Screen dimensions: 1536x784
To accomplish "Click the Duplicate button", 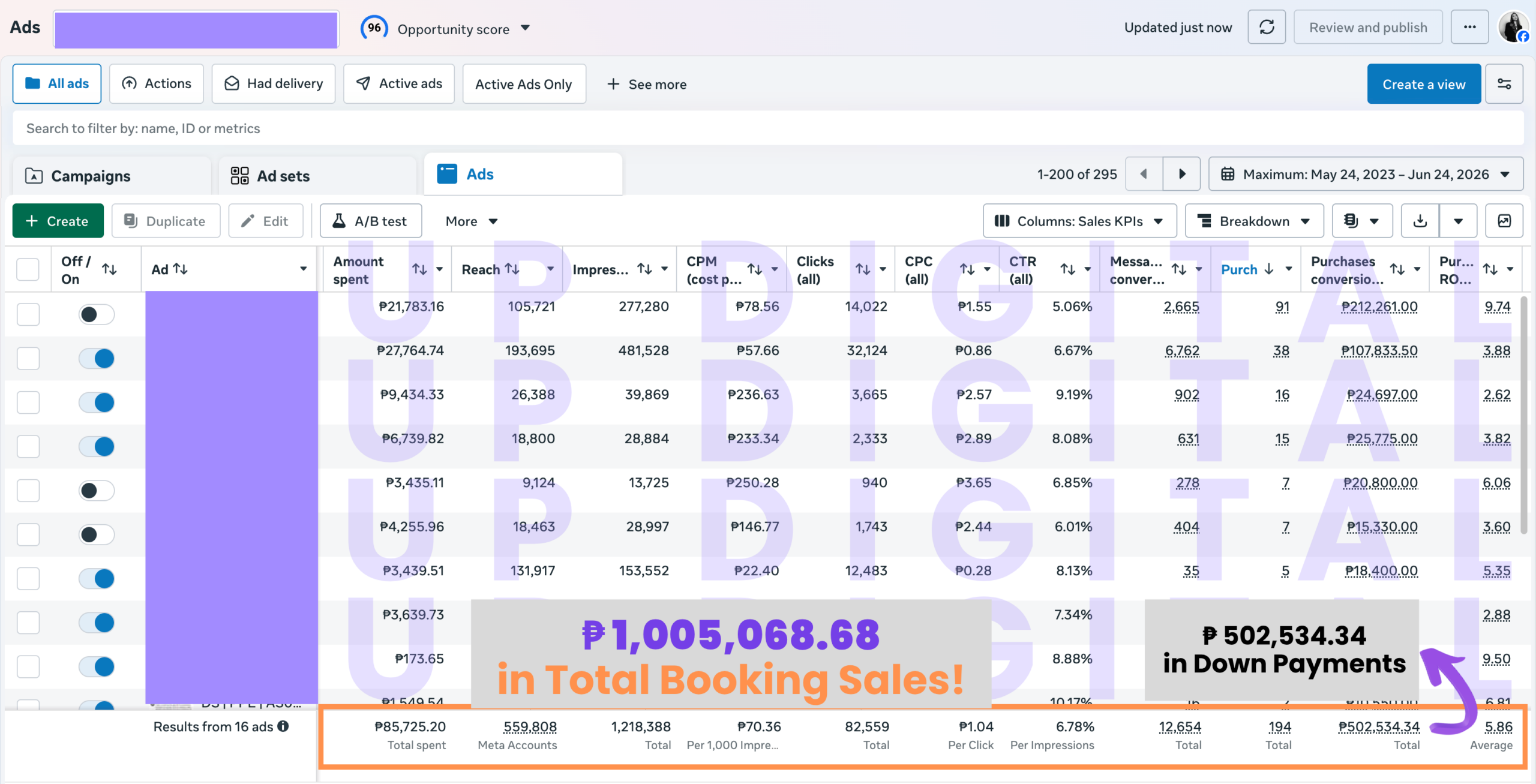I will point(166,221).
